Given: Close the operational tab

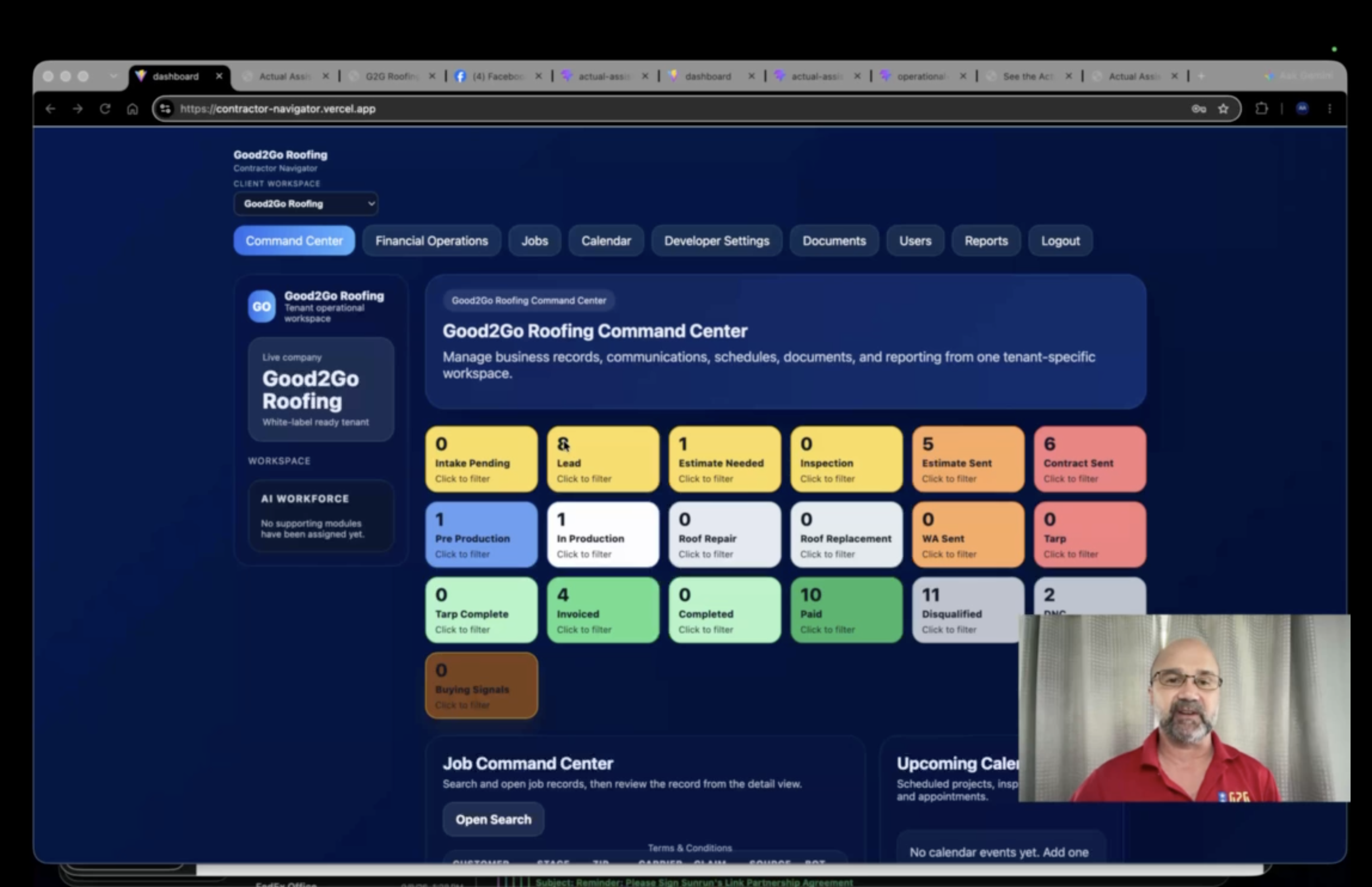Looking at the screenshot, I should [x=963, y=75].
